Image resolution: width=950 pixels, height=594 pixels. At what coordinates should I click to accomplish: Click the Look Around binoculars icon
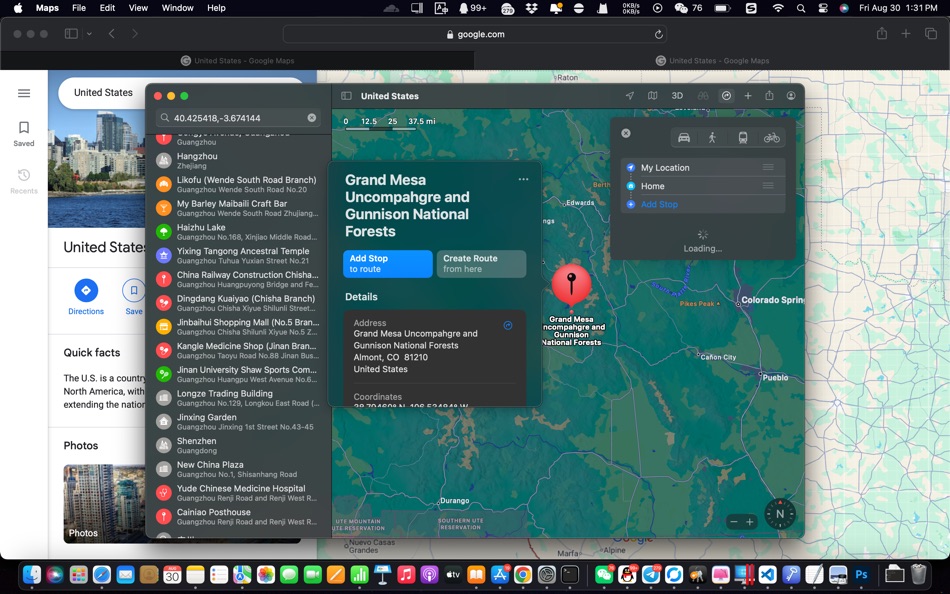pos(703,96)
